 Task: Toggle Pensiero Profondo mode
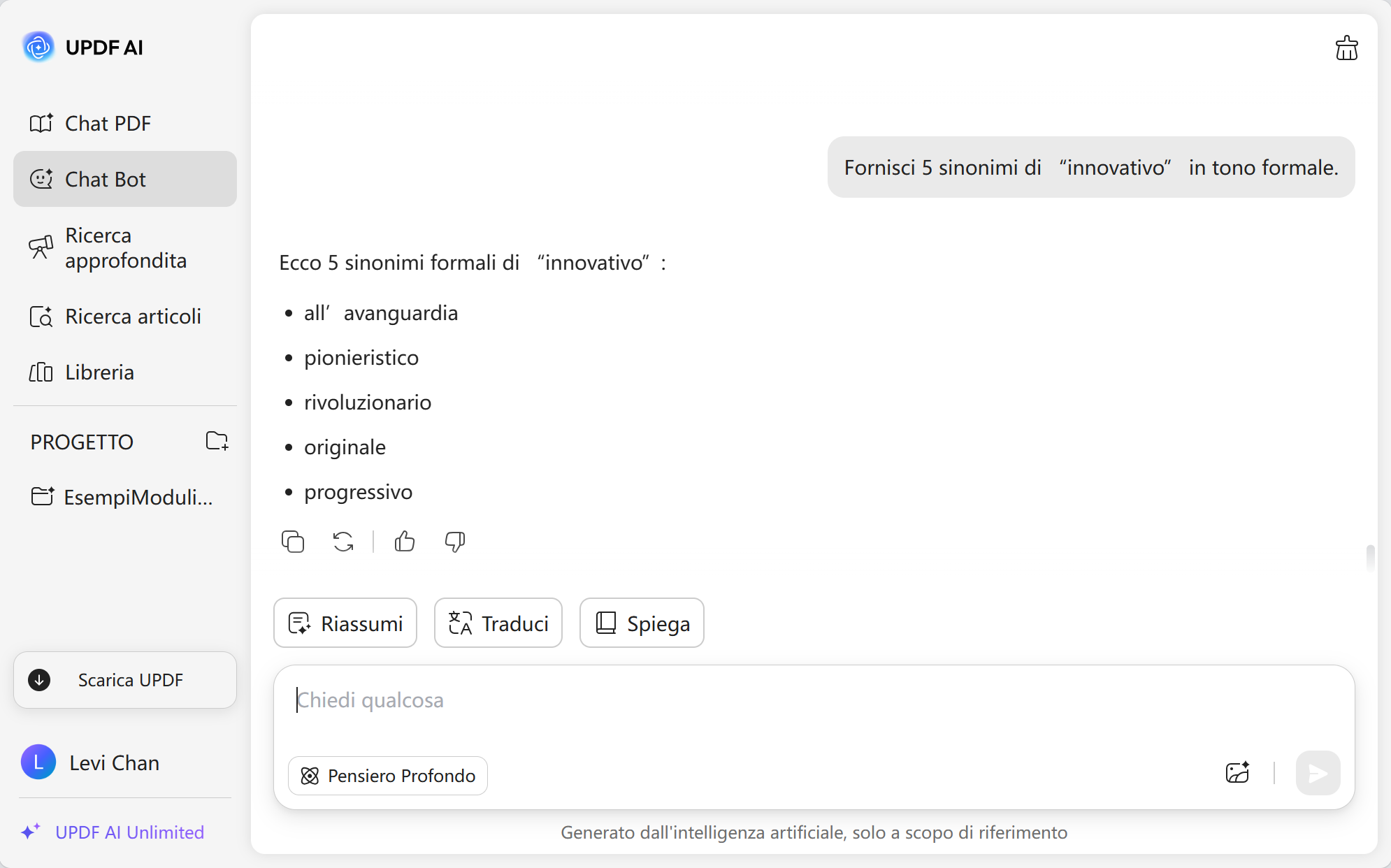[388, 775]
